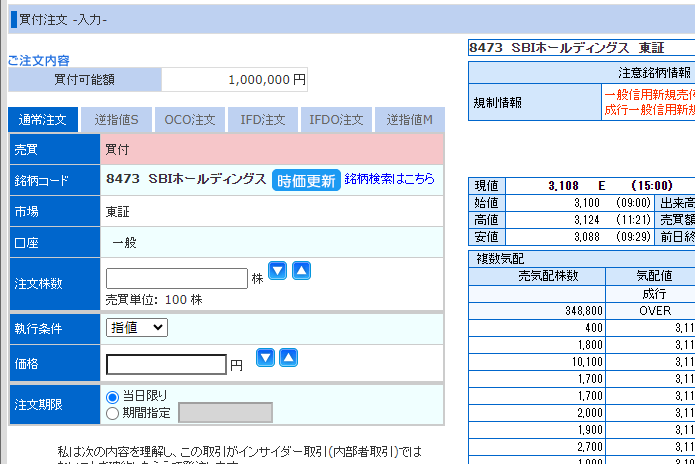Click the 規制情報 label cell
695x464 pixels.
535,102
